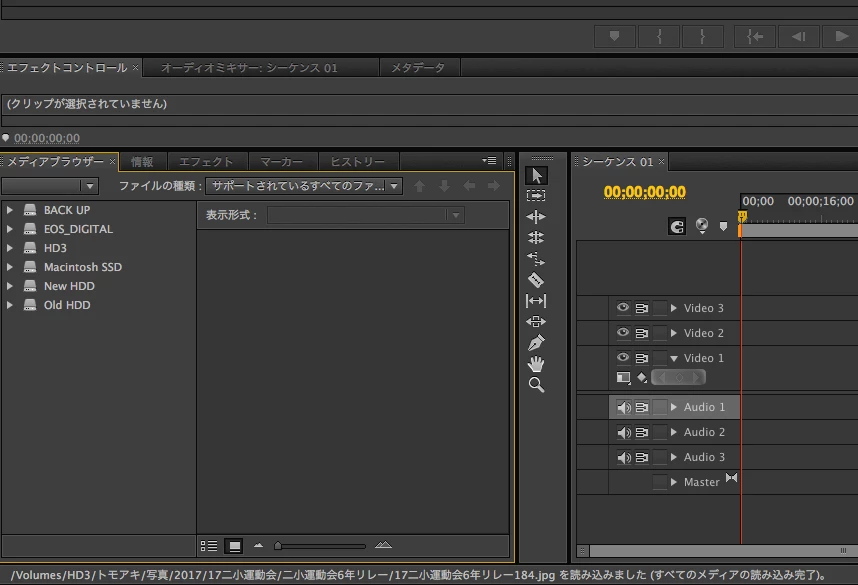858x585 pixels.
Task: Click Show Keyframes icon under Video 1
Action: pyautogui.click(x=642, y=377)
